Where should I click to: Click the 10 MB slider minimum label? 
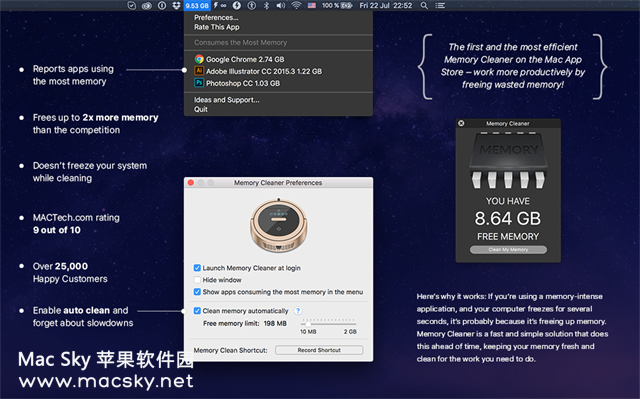(x=308, y=332)
